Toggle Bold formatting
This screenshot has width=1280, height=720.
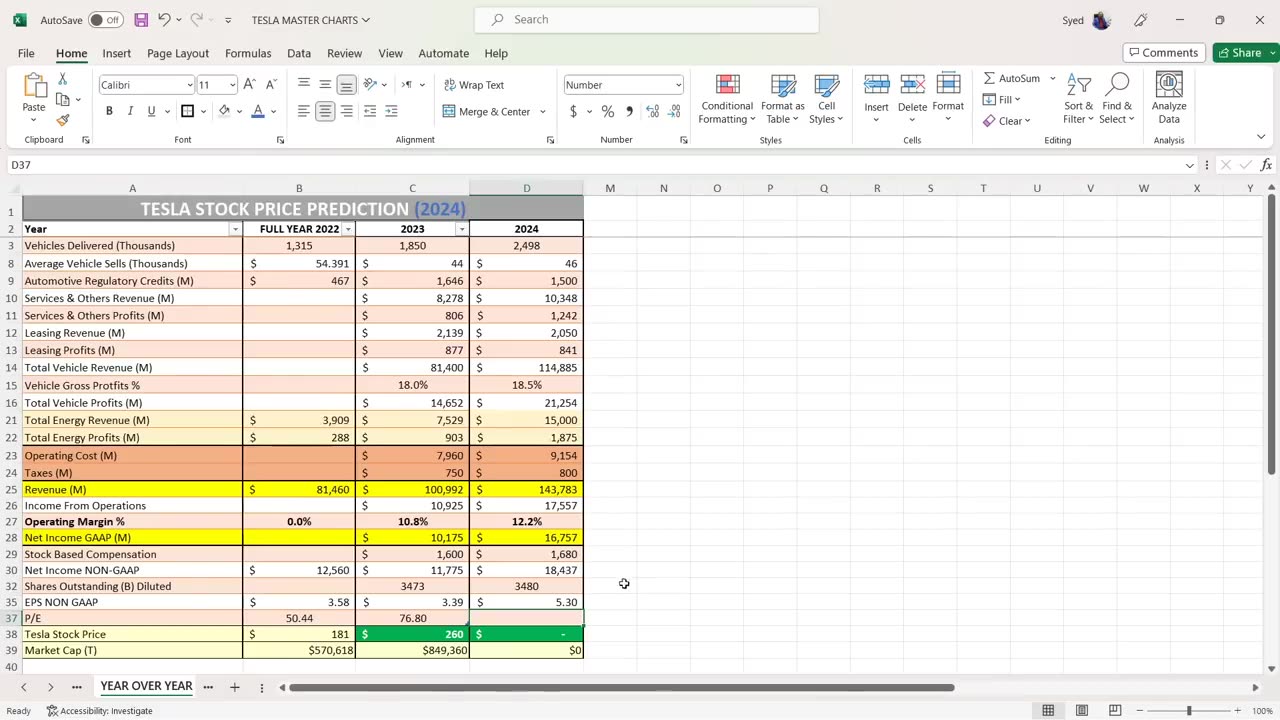109,111
